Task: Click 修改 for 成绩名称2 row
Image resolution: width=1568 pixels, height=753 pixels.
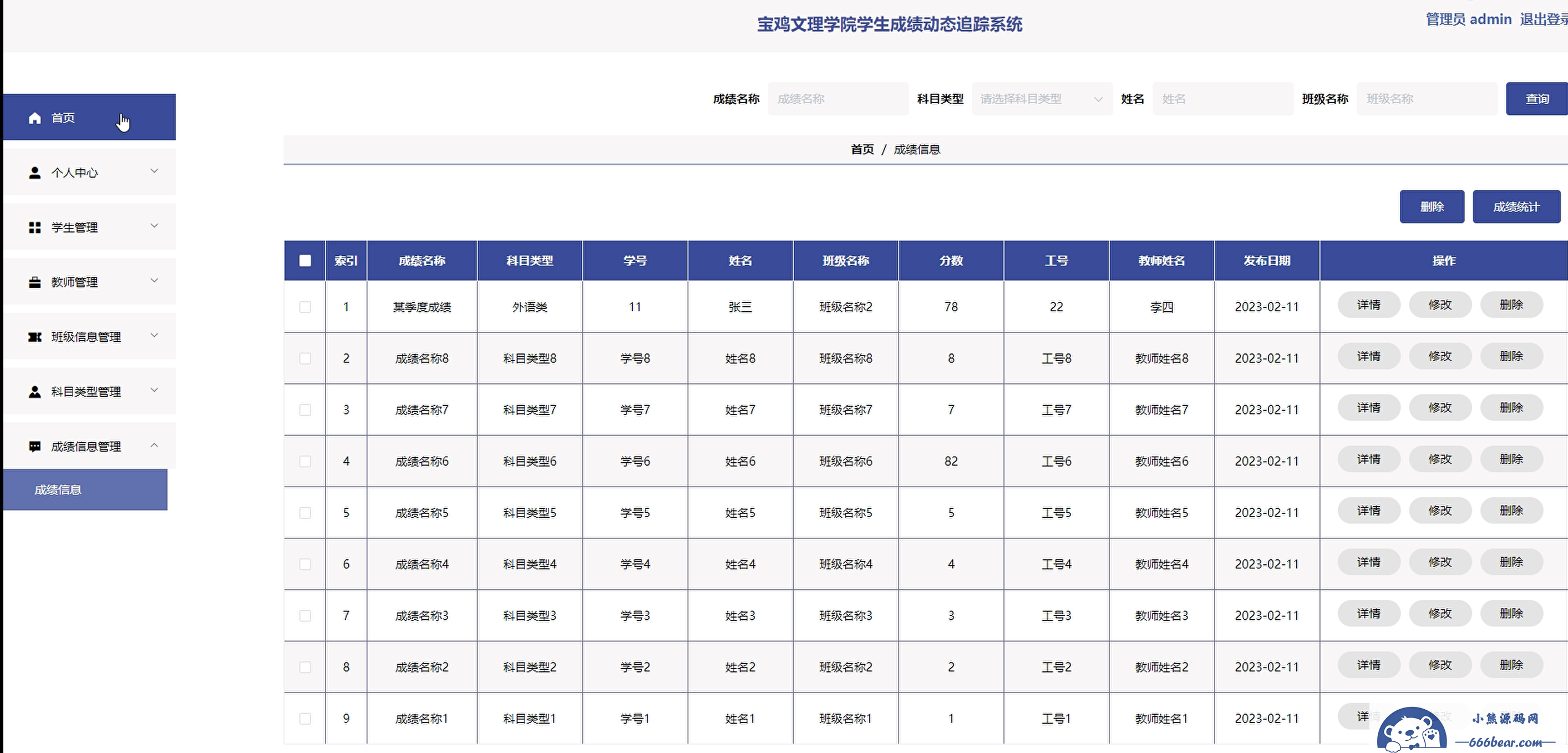Action: [x=1440, y=665]
